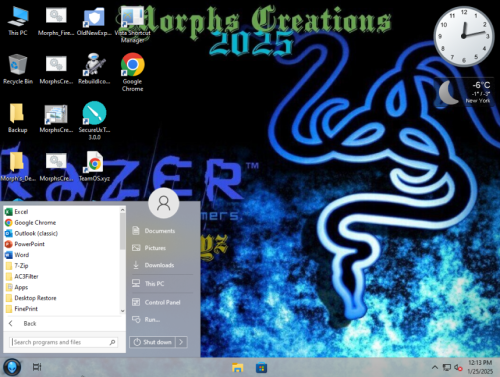
Task: Launch SecureUxTheme 3.0.0 shortcut
Action: point(94,120)
